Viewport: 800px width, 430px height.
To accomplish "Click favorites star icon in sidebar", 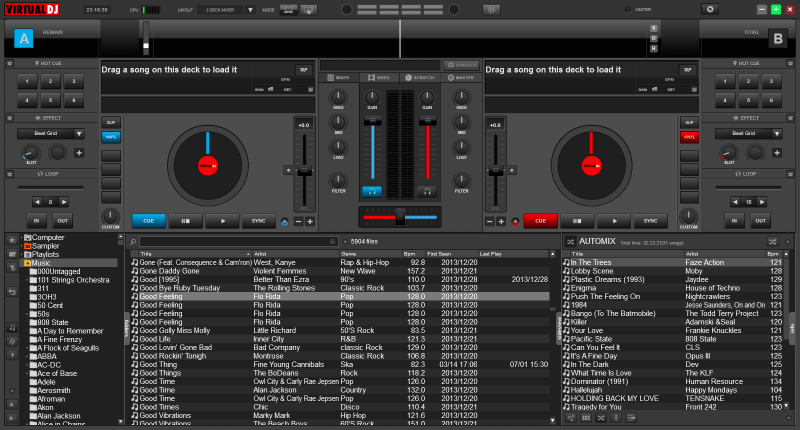I will (12, 240).
